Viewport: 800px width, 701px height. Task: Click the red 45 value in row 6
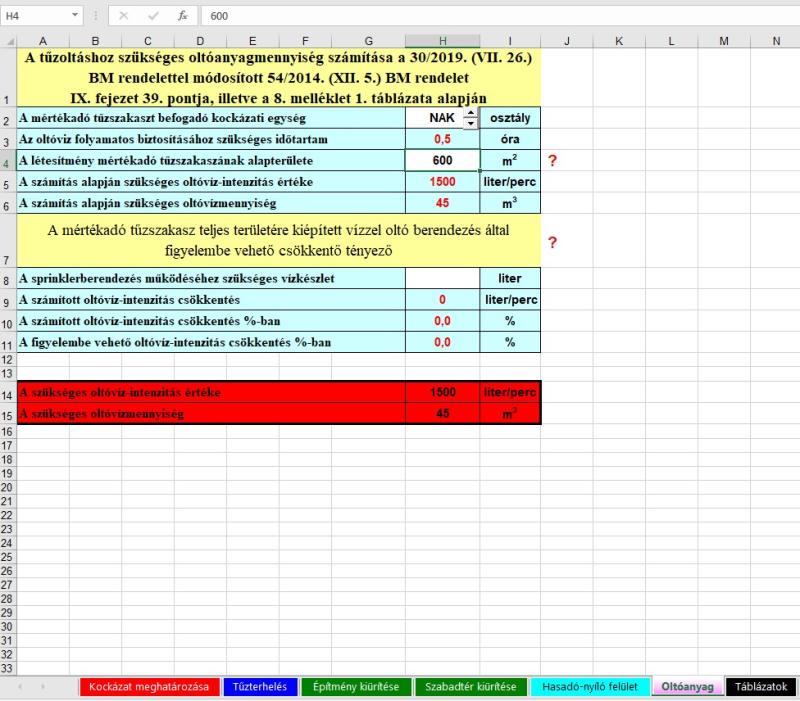[442, 203]
